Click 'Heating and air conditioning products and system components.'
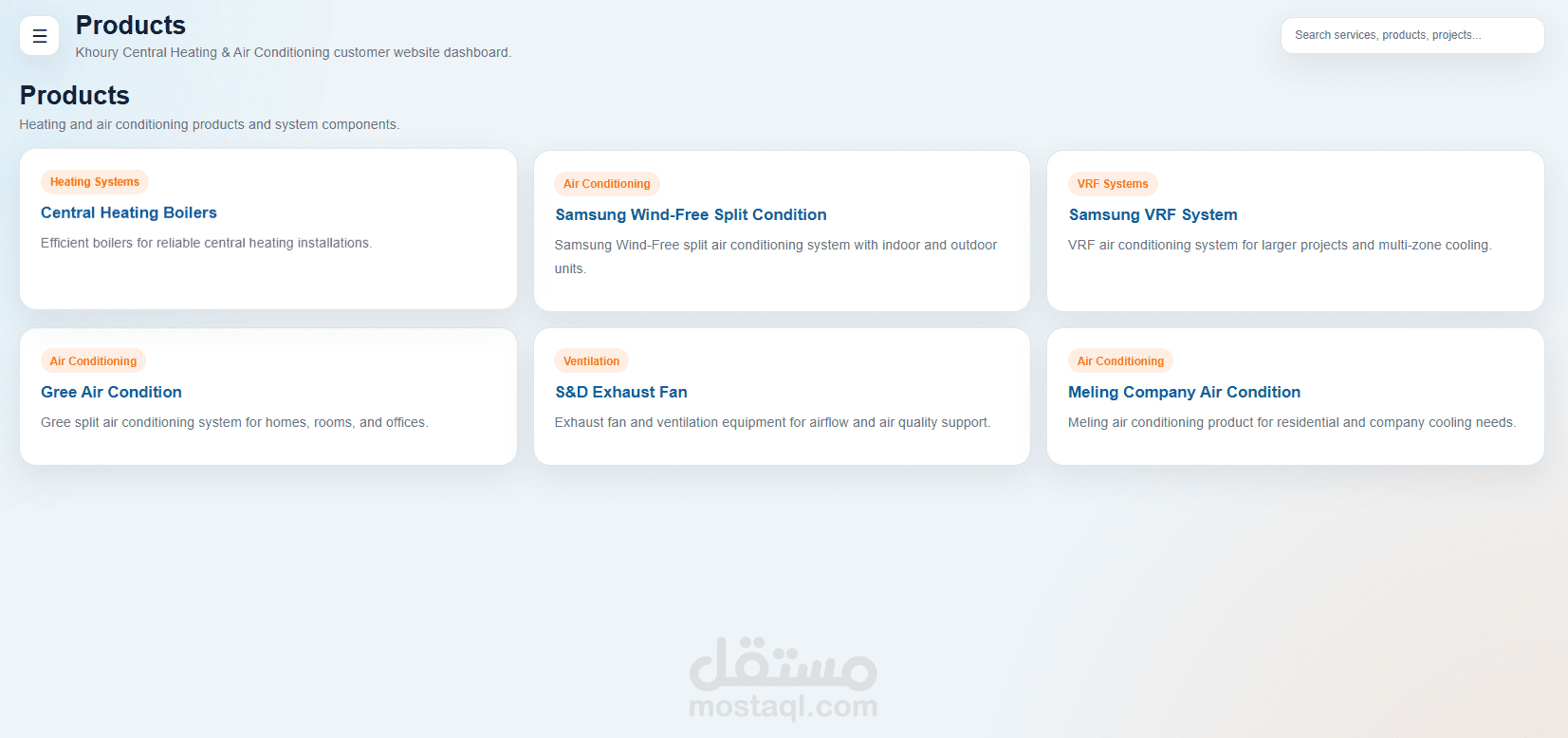The height and width of the screenshot is (738, 1568). click(210, 124)
